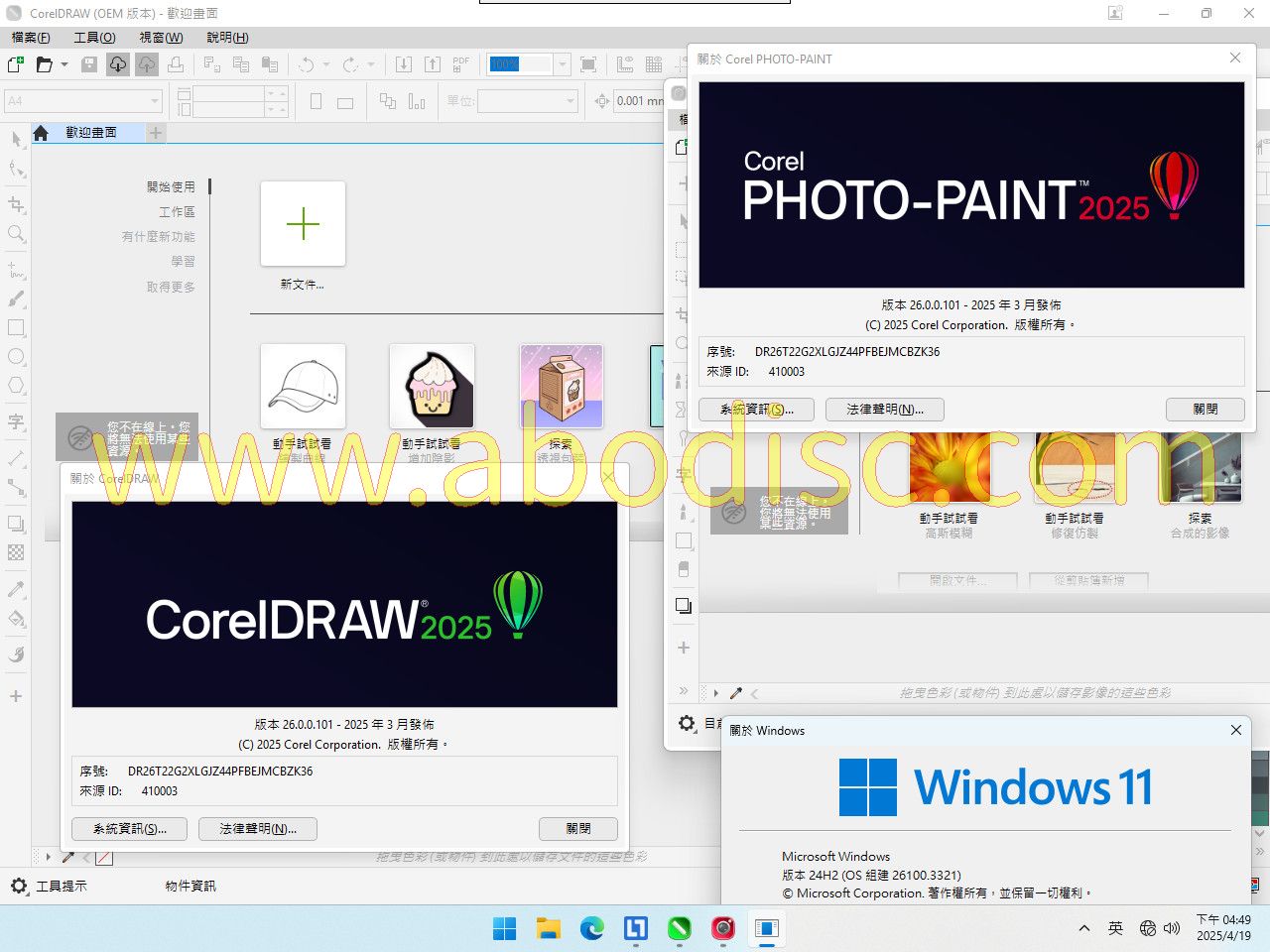Viewport: 1270px width, 952px height.
Task: Click the cloud upload icon
Action: [x=147, y=64]
